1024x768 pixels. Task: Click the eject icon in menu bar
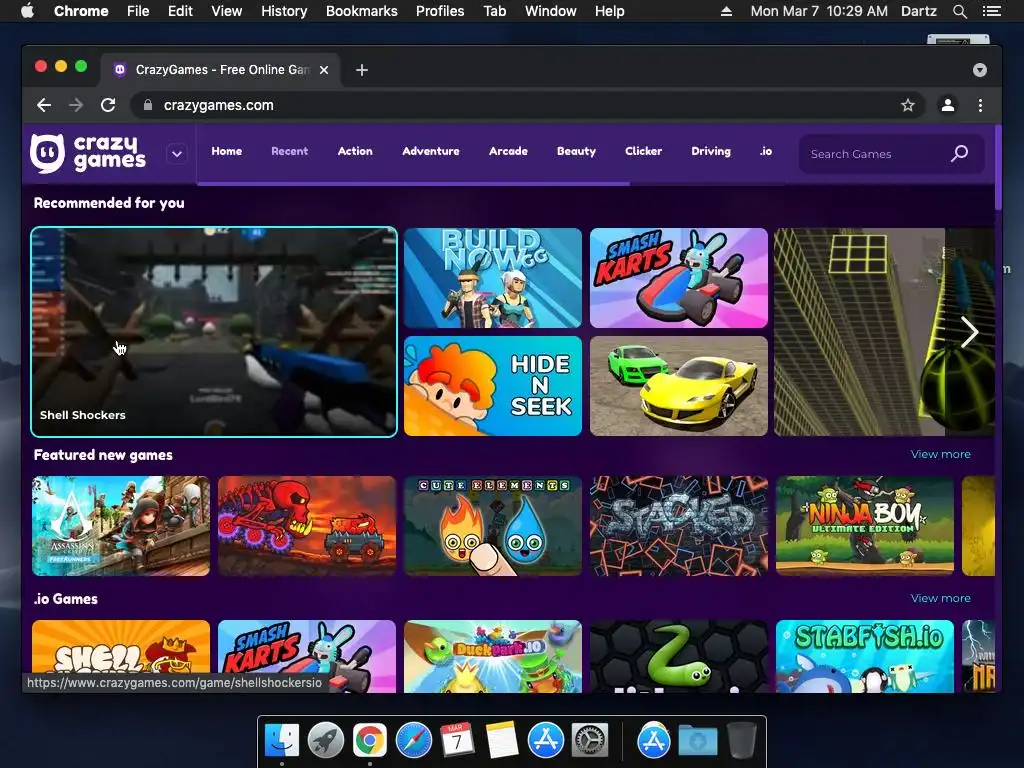click(726, 11)
